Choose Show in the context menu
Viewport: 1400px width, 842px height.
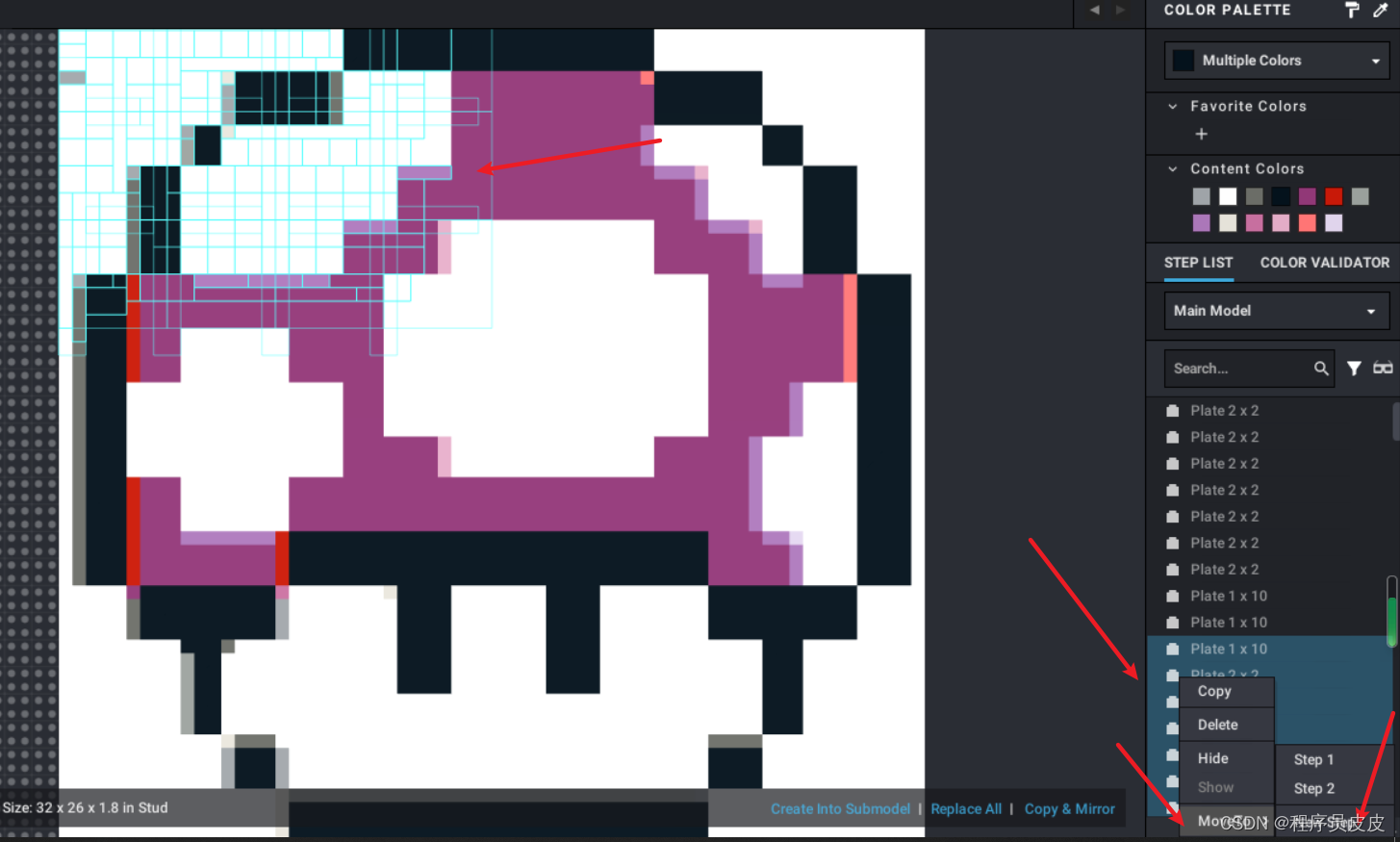[x=1227, y=787]
